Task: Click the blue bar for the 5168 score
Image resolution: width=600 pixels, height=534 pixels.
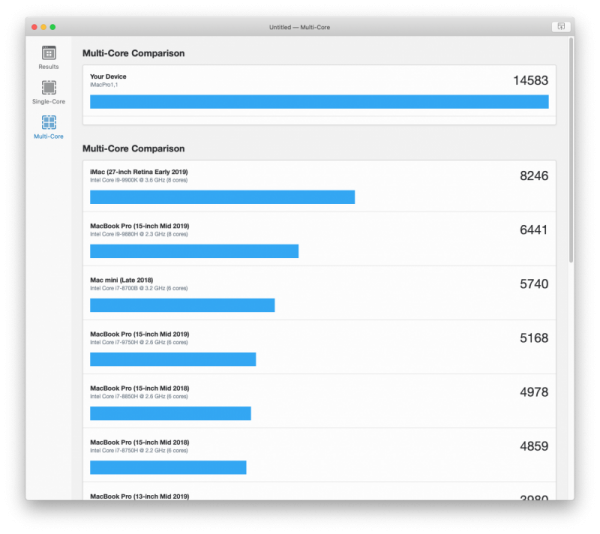Action: click(173, 359)
